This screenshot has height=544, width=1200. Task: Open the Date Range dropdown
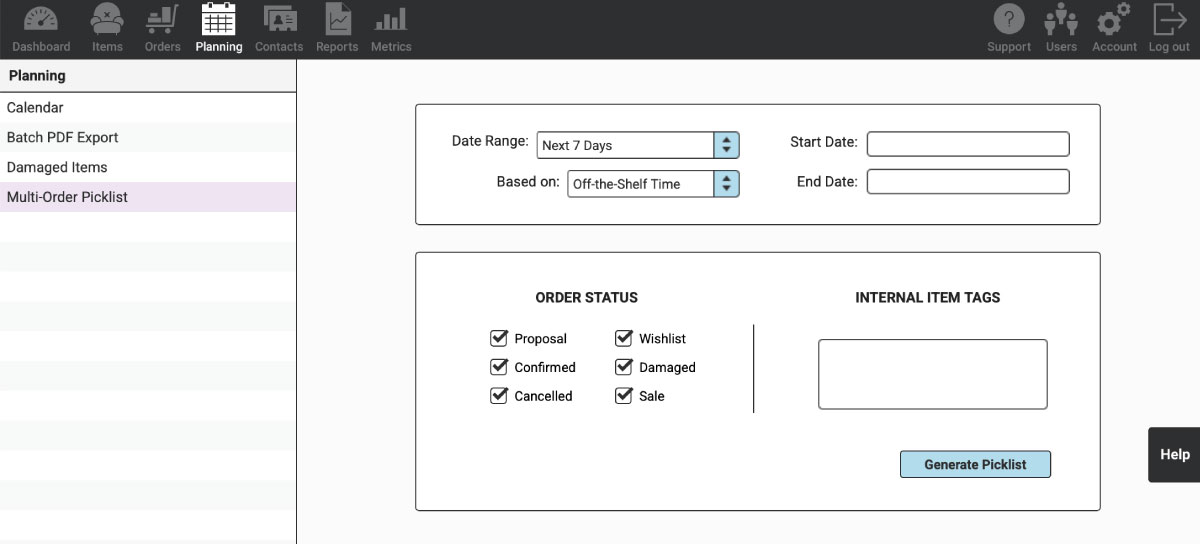coord(638,145)
